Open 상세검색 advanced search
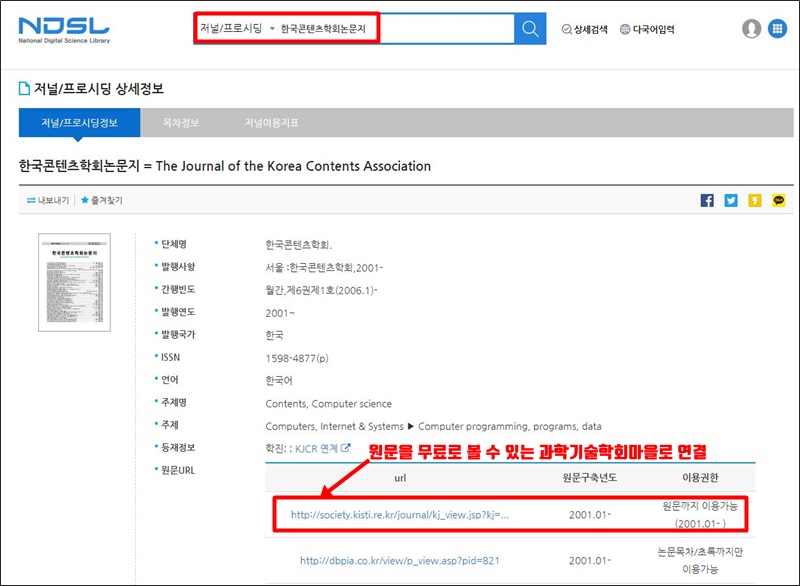Viewport: 800px width, 586px height. coord(584,29)
